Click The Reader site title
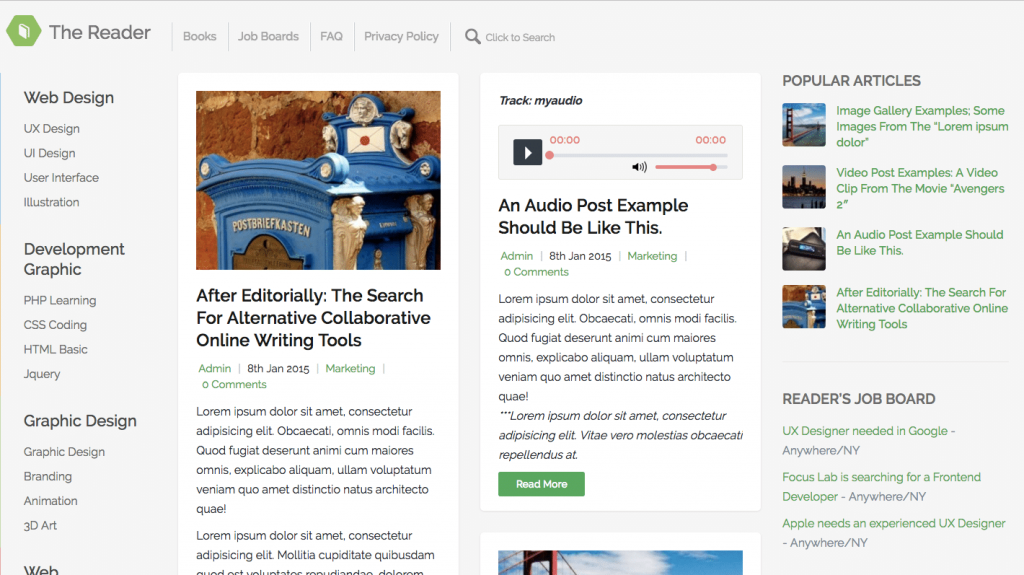 99,32
